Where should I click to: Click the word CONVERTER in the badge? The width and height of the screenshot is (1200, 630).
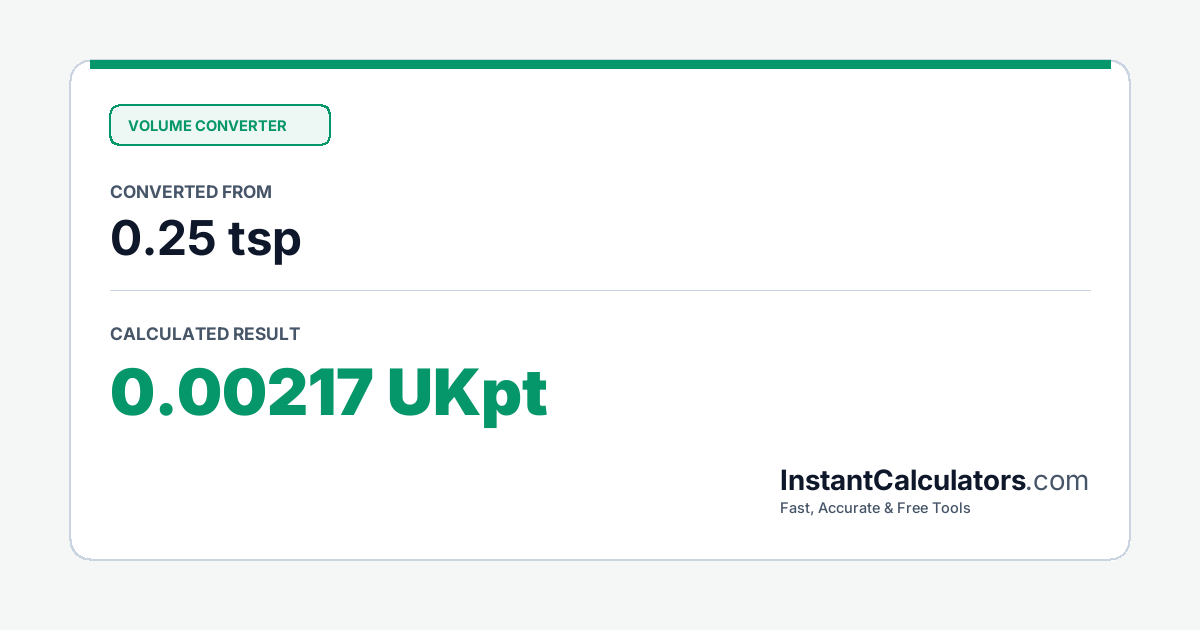tap(241, 126)
